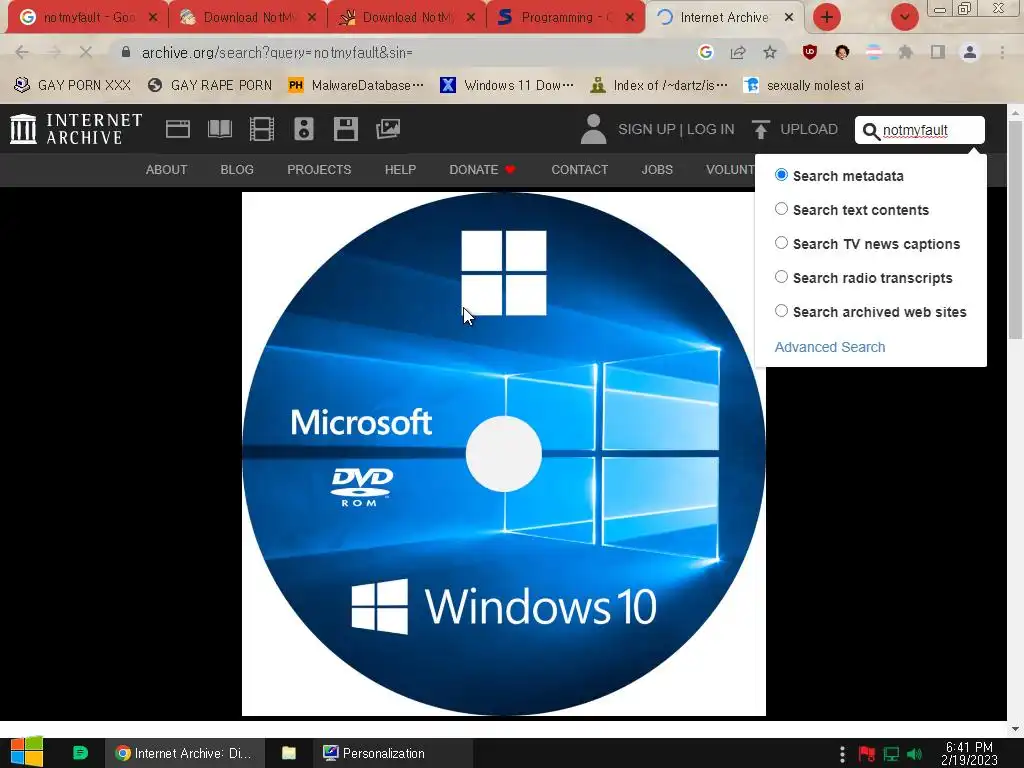Image resolution: width=1024 pixels, height=768 pixels.
Task: Click the magnifying glass search icon
Action: [871, 131]
